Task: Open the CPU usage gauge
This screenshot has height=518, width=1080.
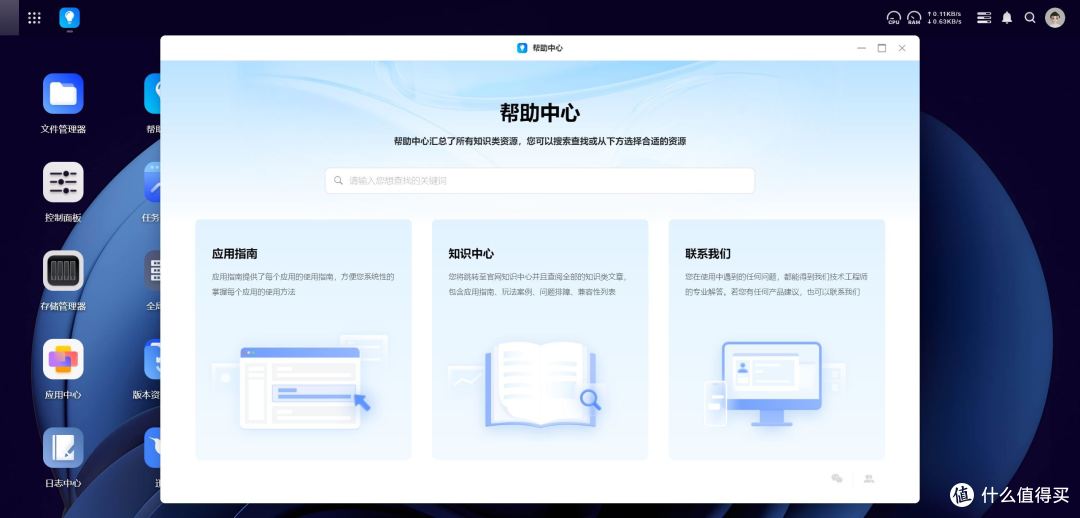Action: [x=894, y=18]
